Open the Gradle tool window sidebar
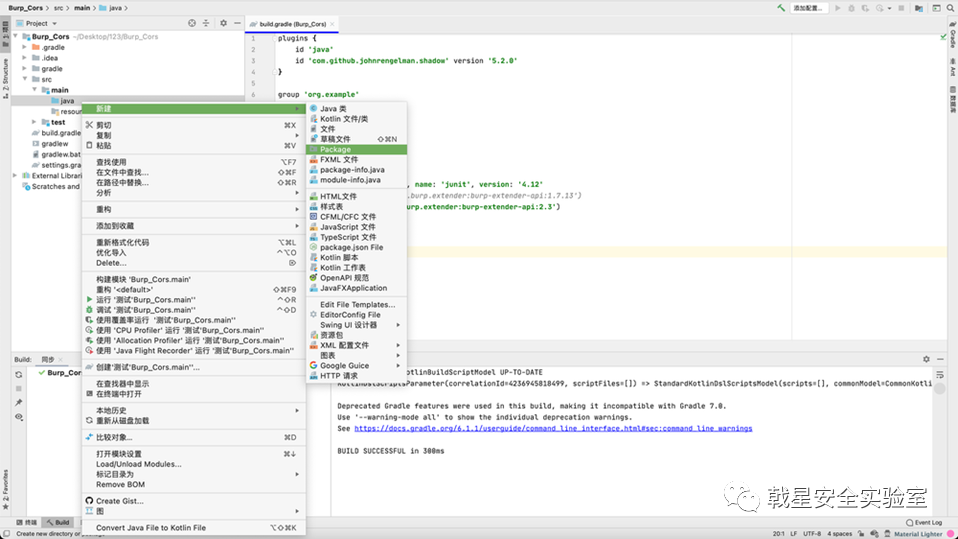Screen dimensions: 958x539 click(x=951, y=40)
